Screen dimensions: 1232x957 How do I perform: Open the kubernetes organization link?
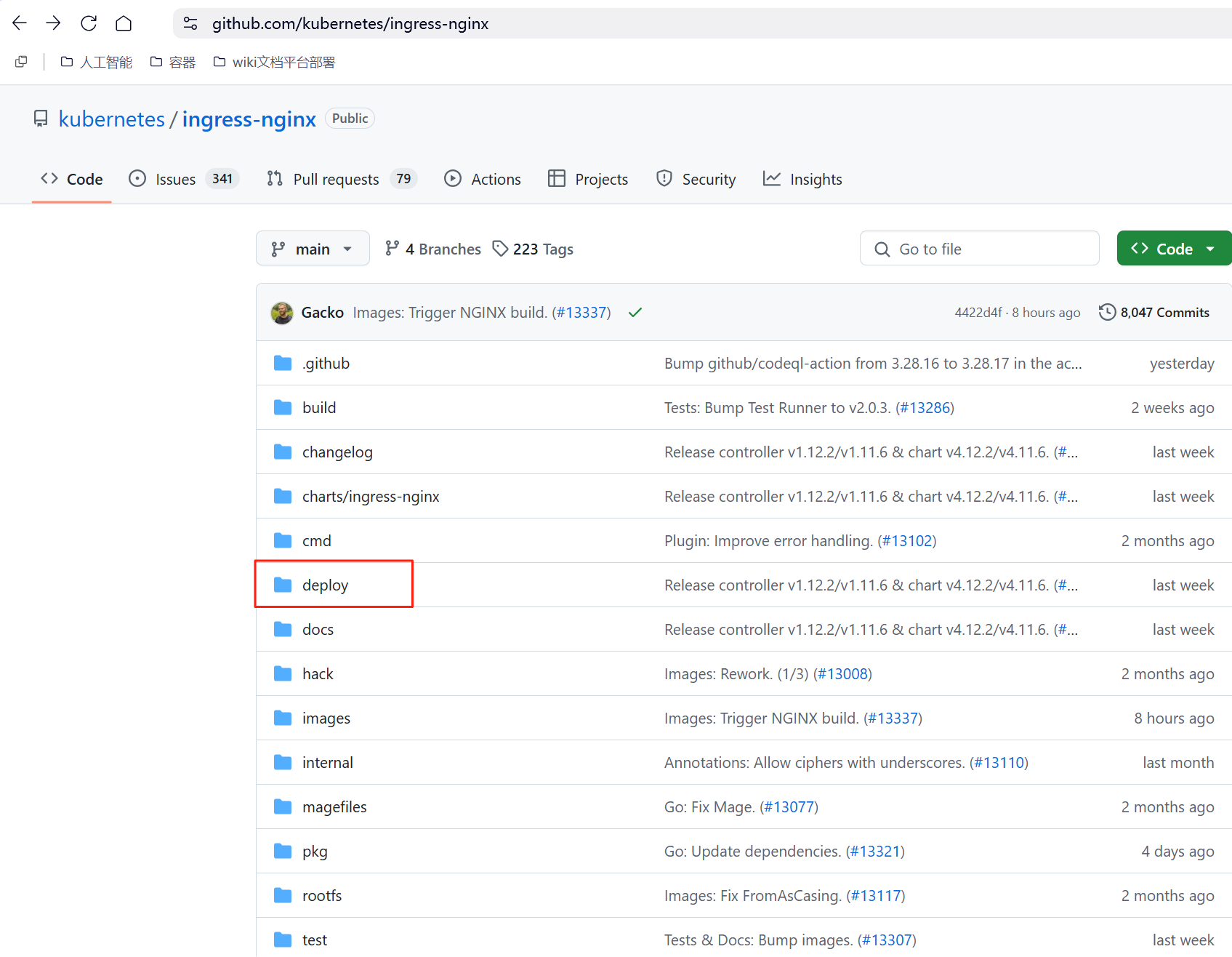[x=112, y=119]
